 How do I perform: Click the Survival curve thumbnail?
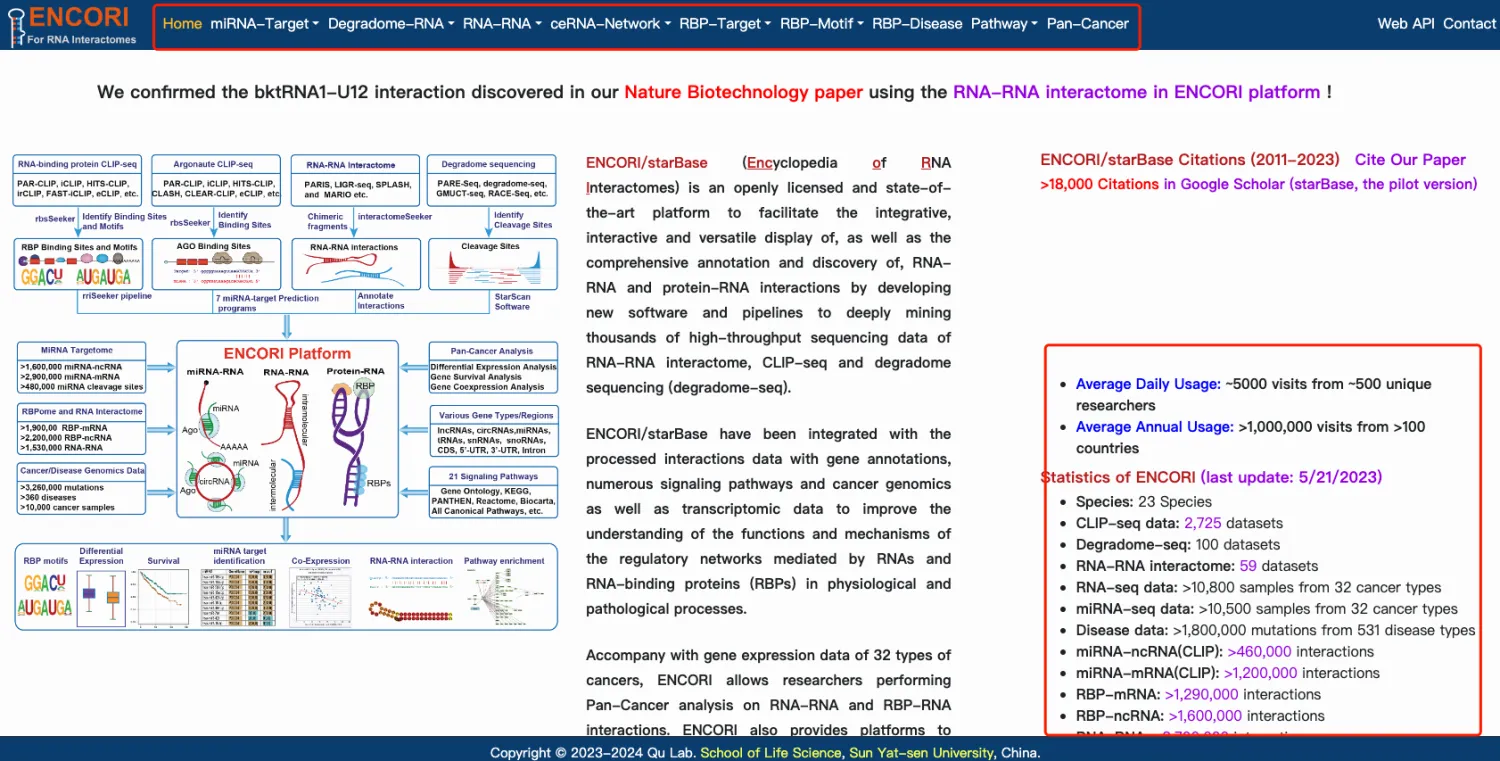tap(164, 598)
